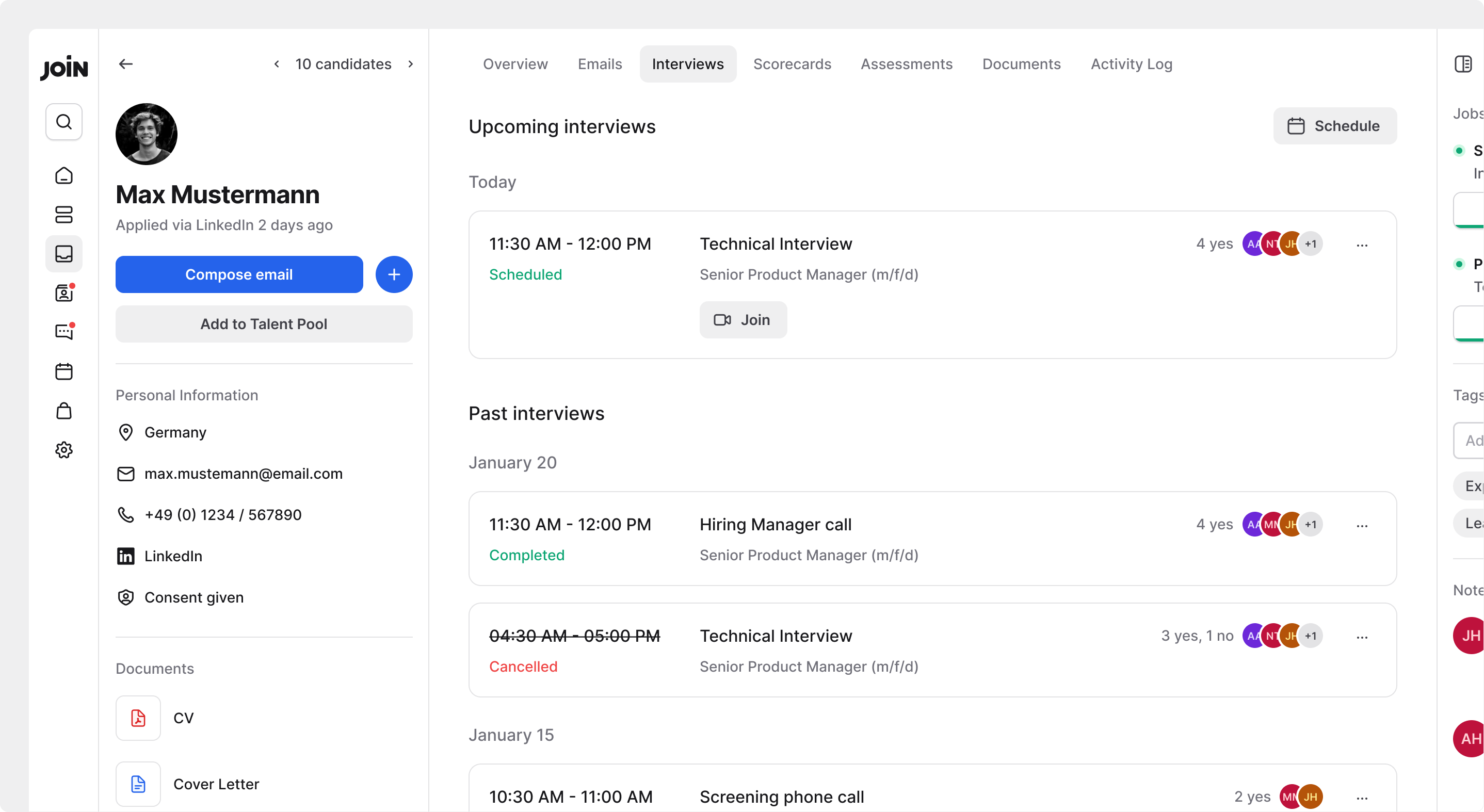
Task: Go to previous candidate with left chevron
Action: tap(277, 64)
